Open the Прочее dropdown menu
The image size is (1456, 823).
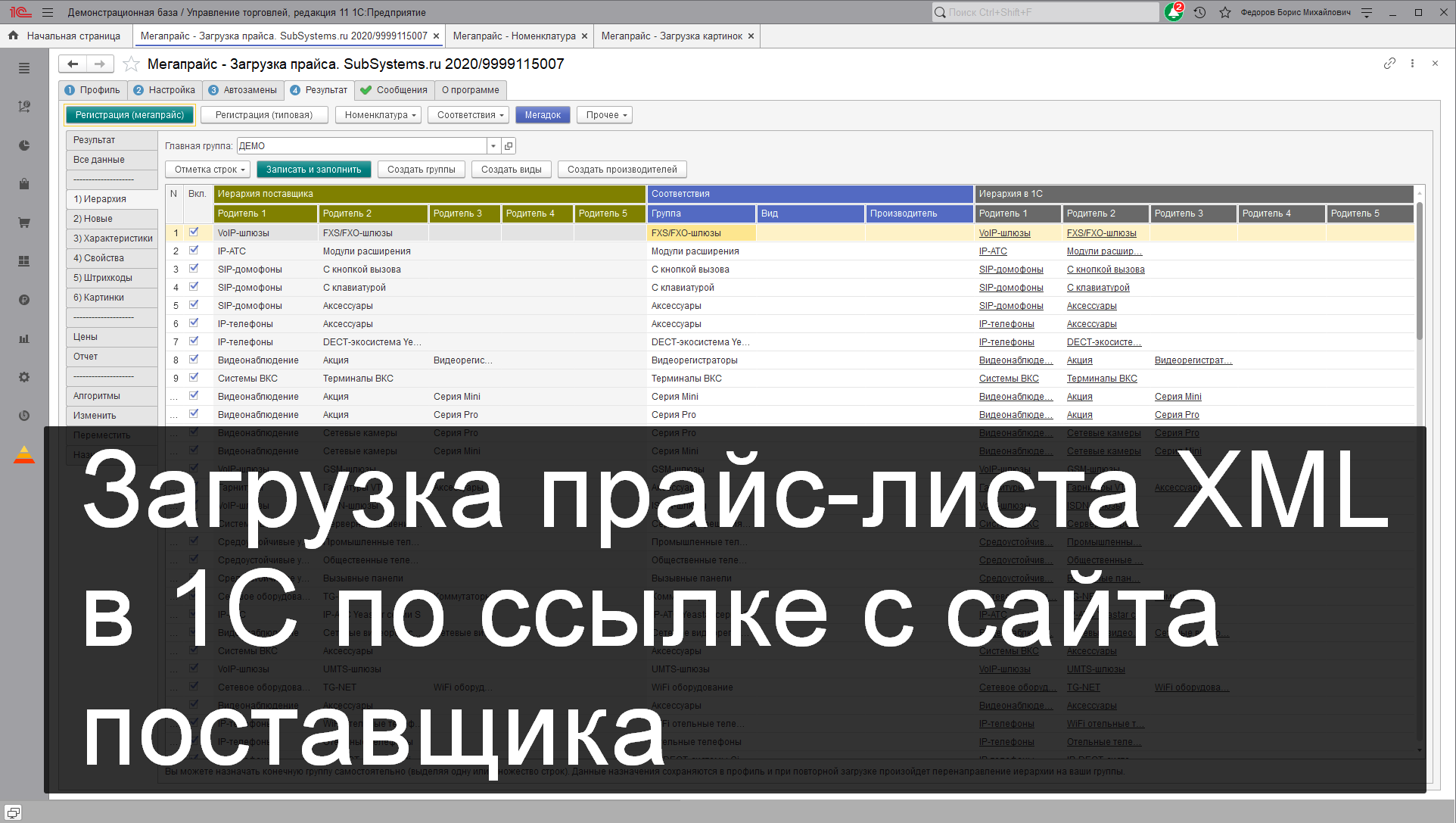[x=604, y=114]
